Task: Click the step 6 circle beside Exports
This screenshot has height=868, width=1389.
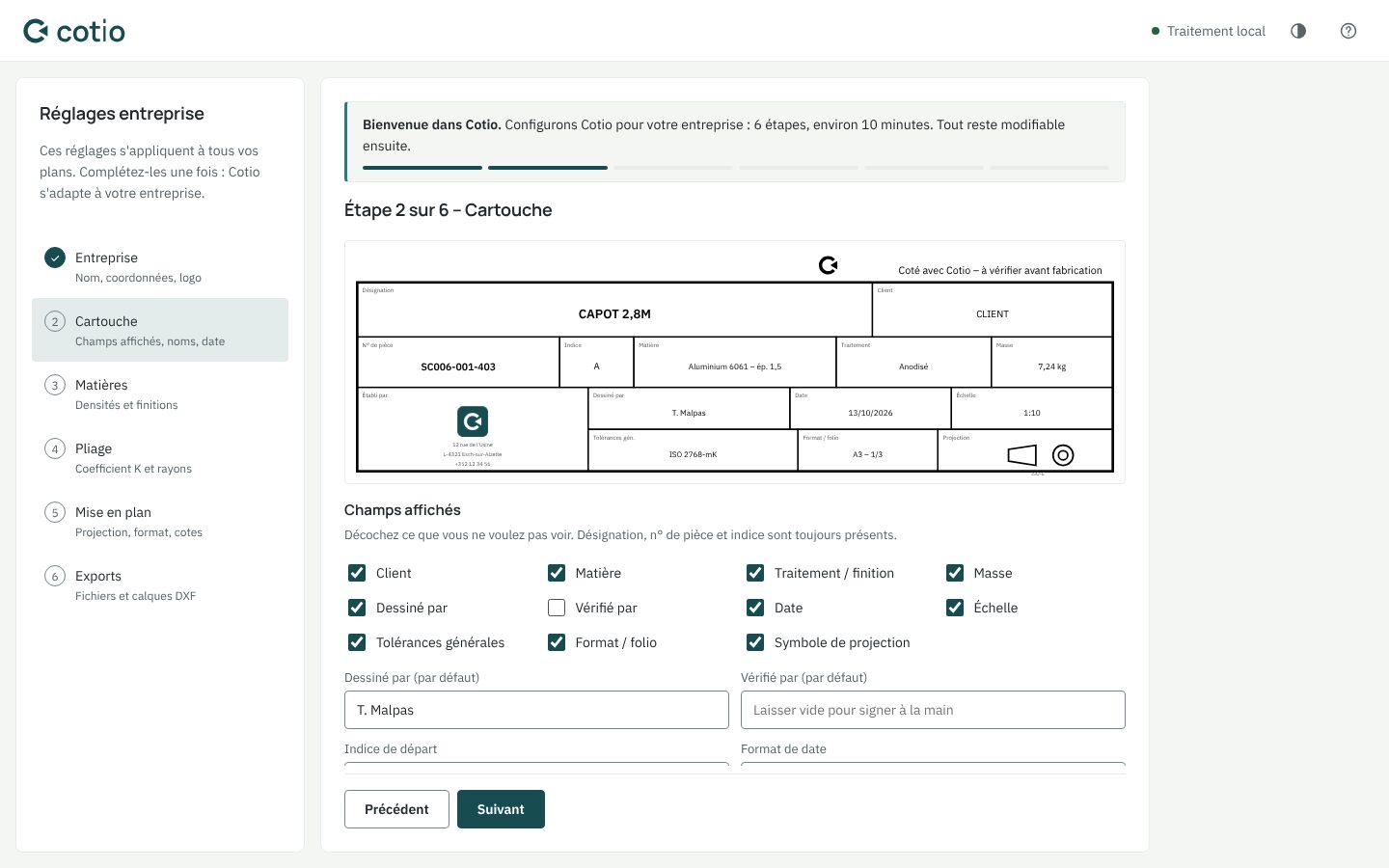Action: pos(55,576)
